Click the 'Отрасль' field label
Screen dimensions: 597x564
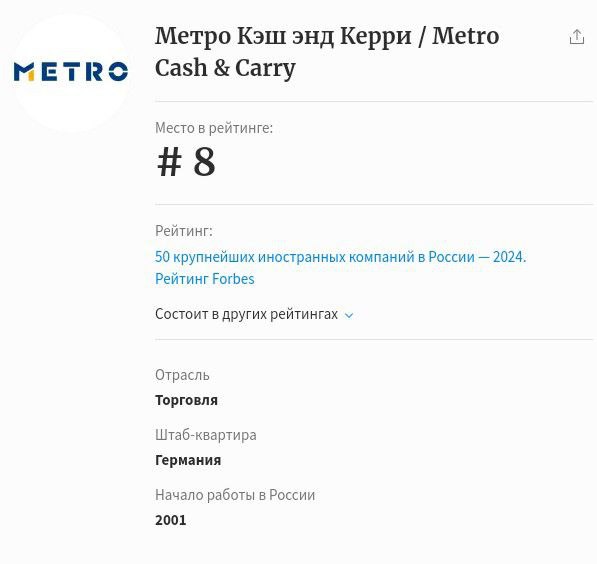(x=182, y=375)
